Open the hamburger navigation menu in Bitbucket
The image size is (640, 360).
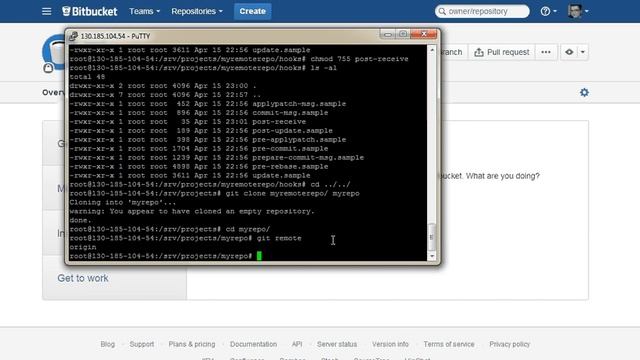[47, 11]
